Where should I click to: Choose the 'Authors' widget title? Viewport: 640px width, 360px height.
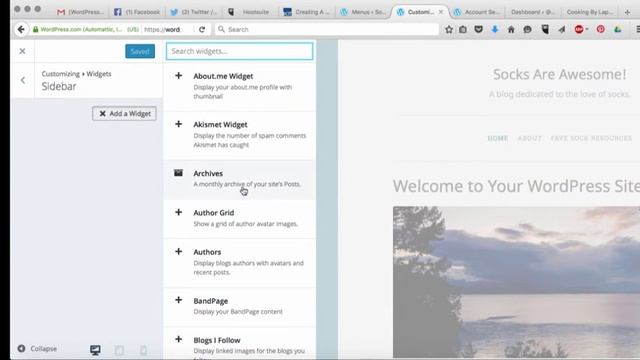click(207, 252)
